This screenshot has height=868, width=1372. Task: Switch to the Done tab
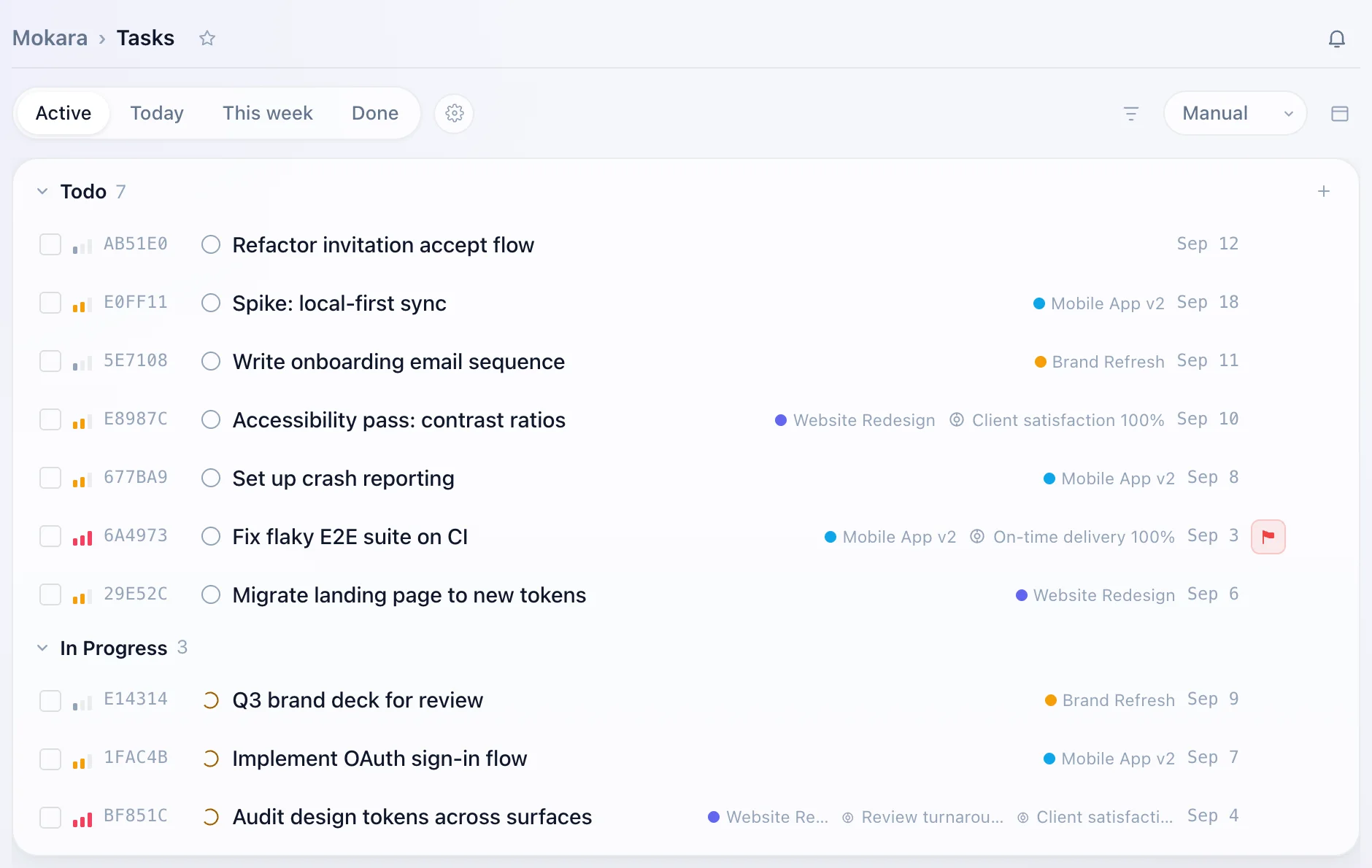click(375, 113)
